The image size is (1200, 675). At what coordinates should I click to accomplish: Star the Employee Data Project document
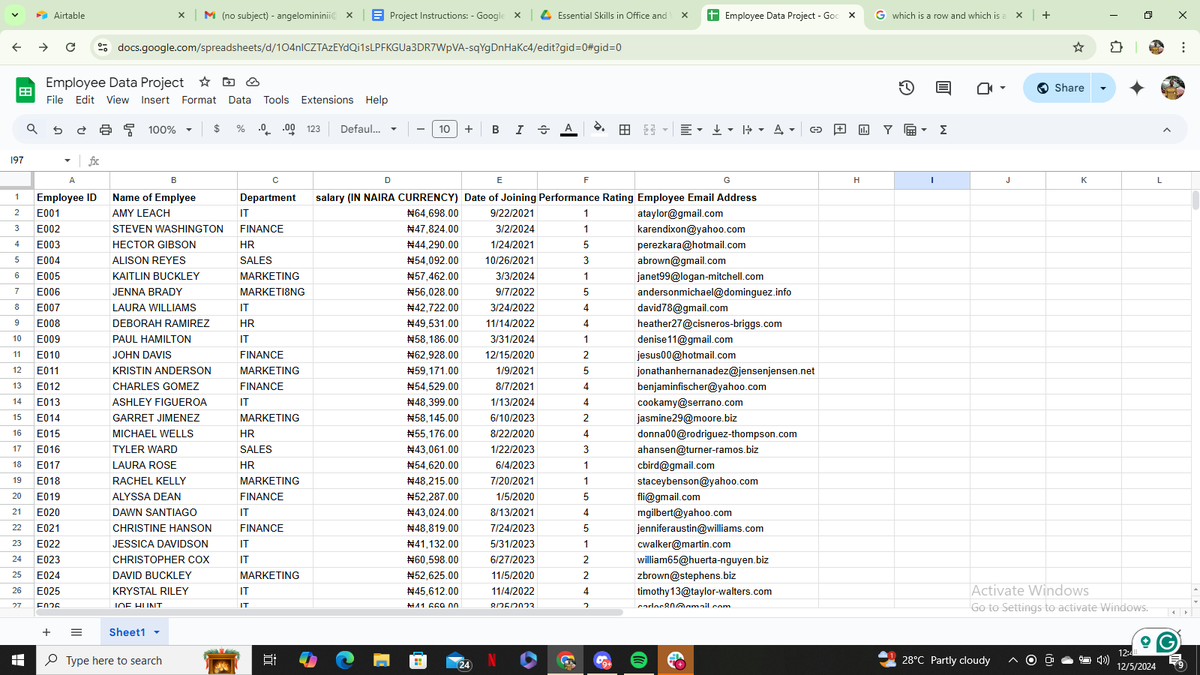point(204,82)
